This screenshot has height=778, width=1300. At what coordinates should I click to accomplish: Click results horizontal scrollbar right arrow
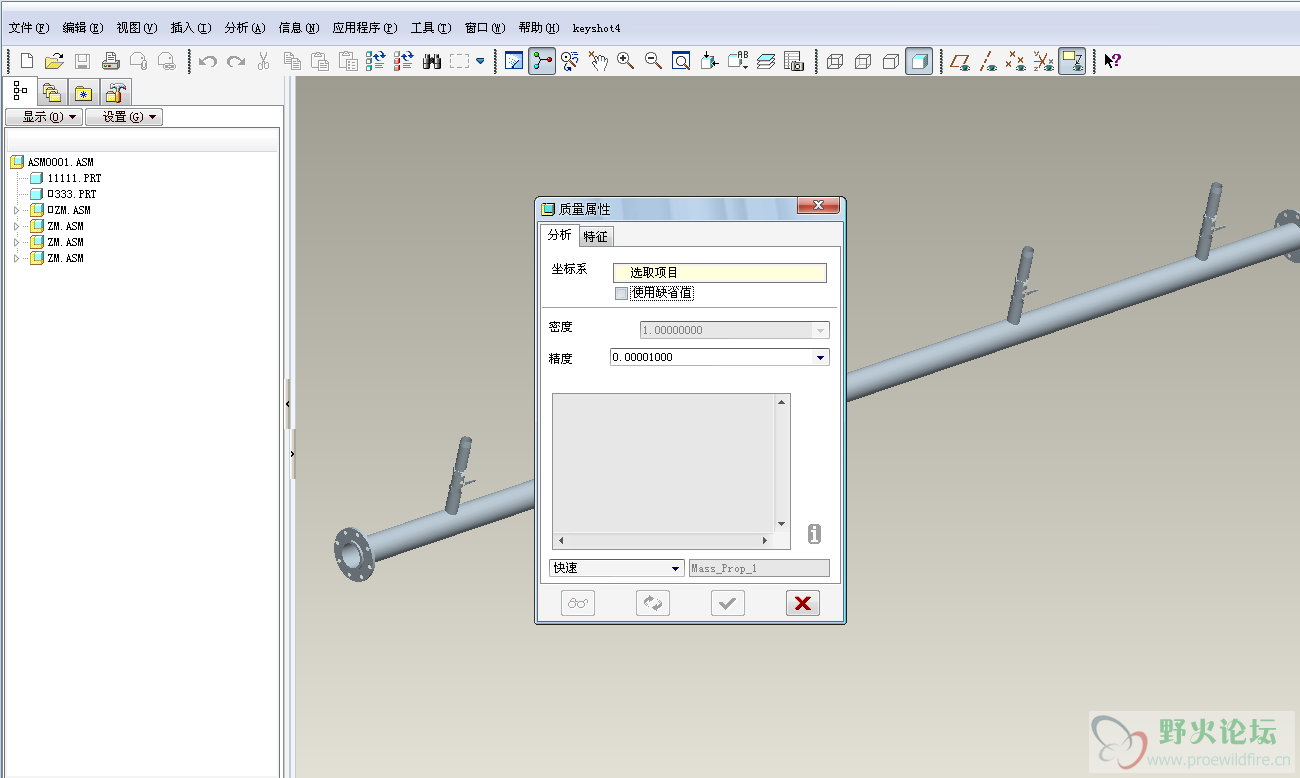tap(765, 541)
